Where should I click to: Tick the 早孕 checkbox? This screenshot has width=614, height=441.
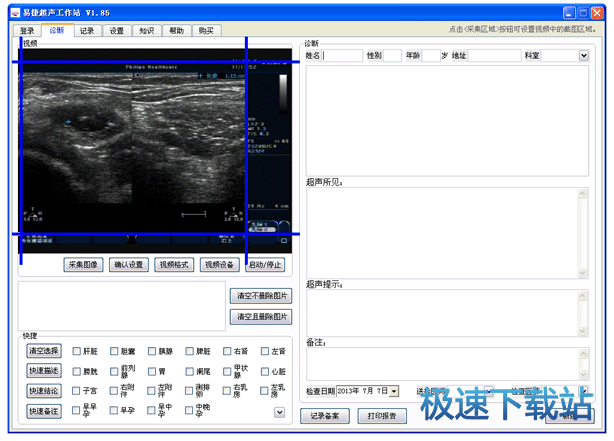(114, 410)
